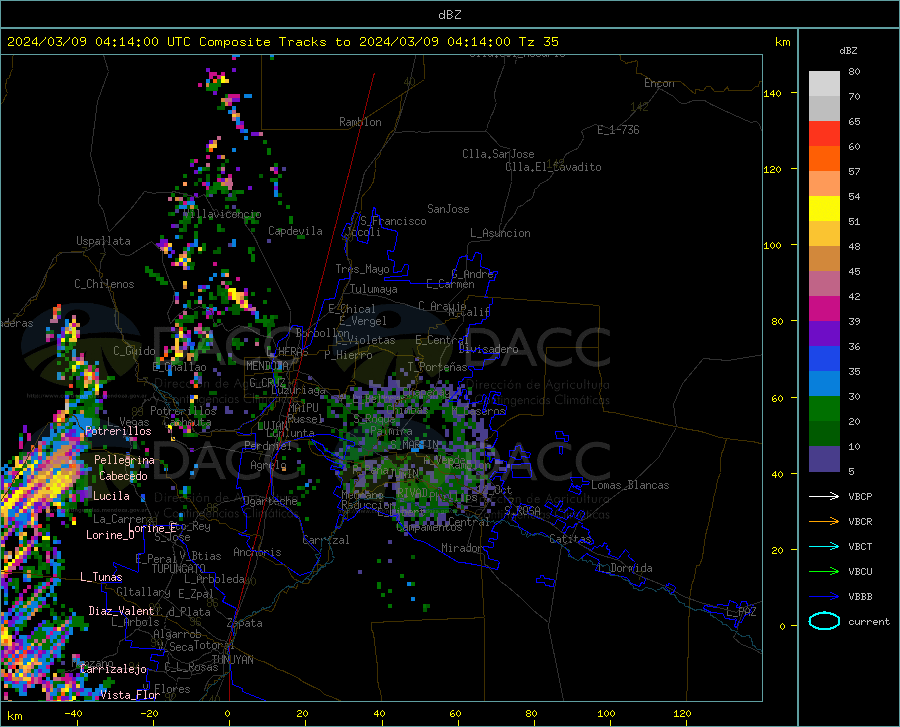Screen dimensions: 900x727
Task: Click the 'Villavicencio' map label
Action: [x=223, y=214]
